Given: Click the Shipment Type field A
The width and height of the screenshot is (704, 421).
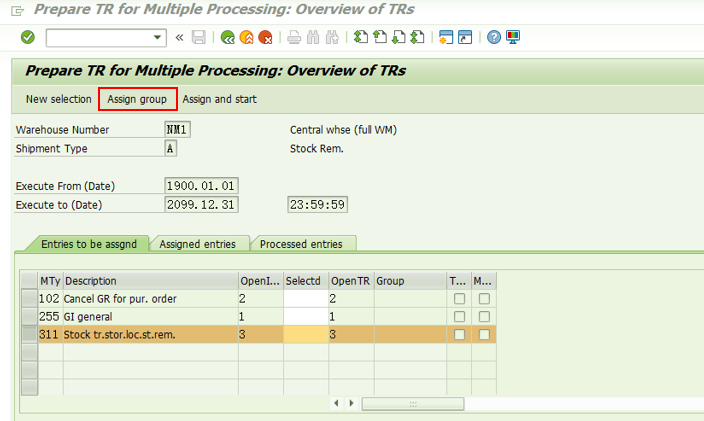Looking at the screenshot, I should pyautogui.click(x=171, y=149).
